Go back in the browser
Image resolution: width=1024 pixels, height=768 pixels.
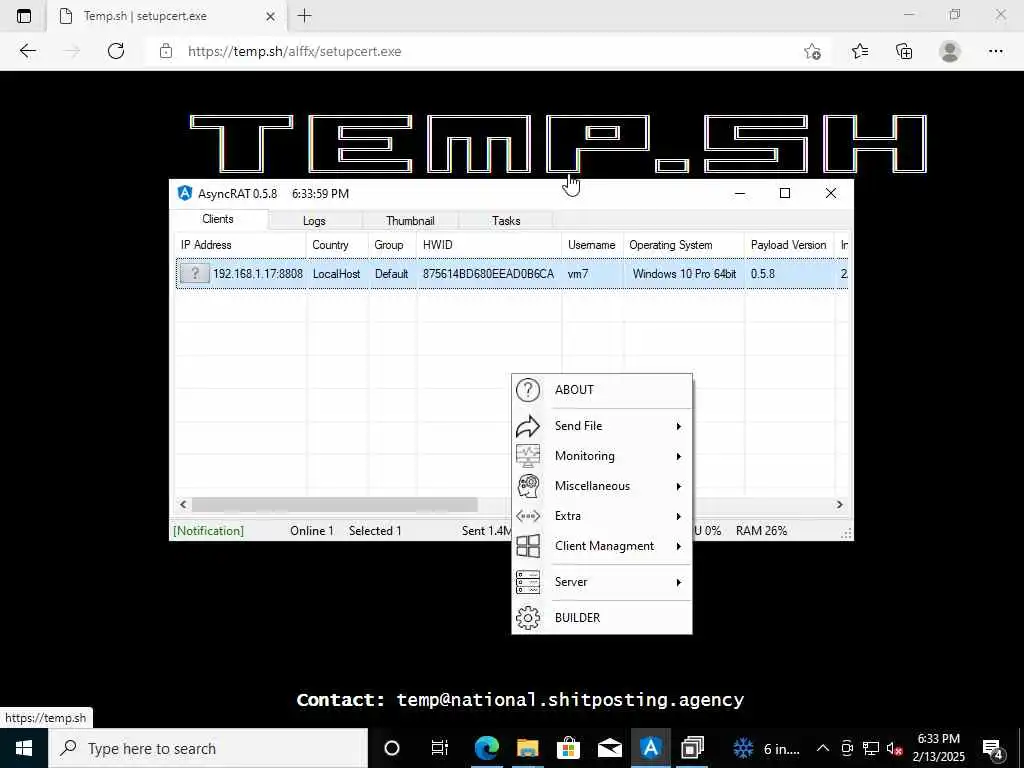click(27, 51)
